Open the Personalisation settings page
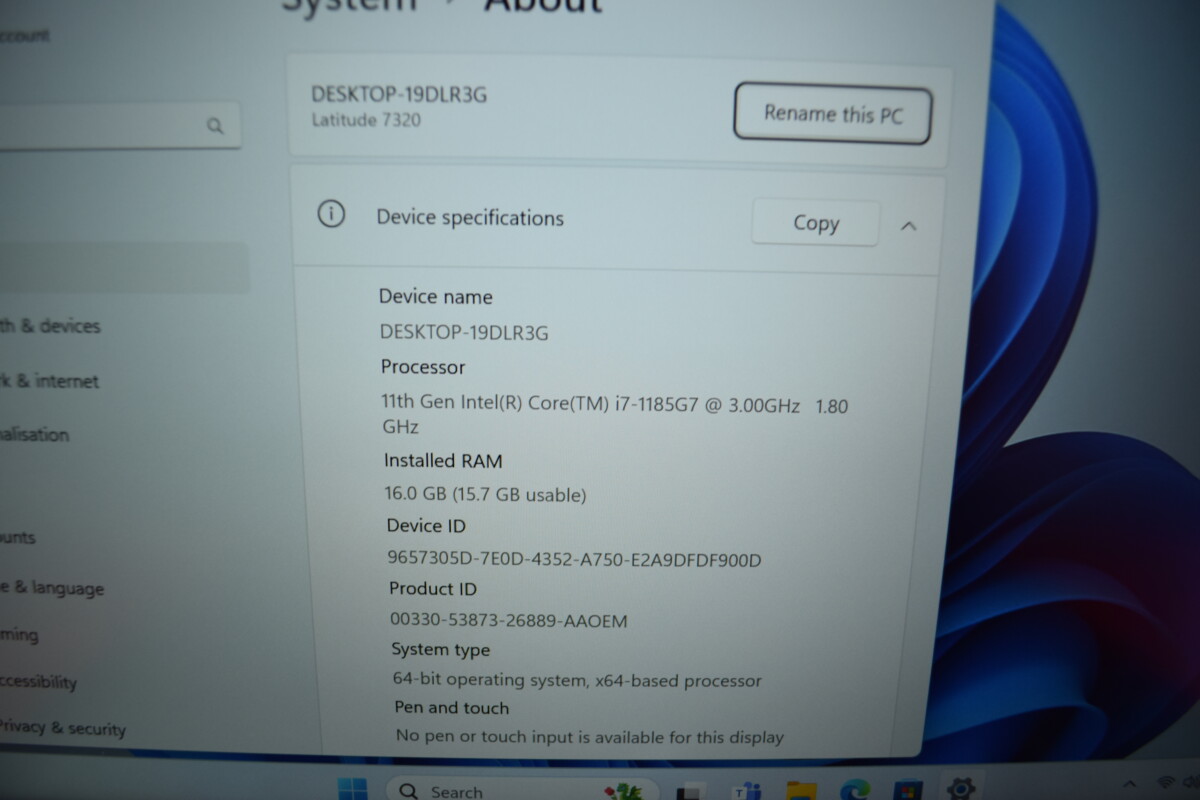Screen dimensions: 1200x800 (x=35, y=435)
